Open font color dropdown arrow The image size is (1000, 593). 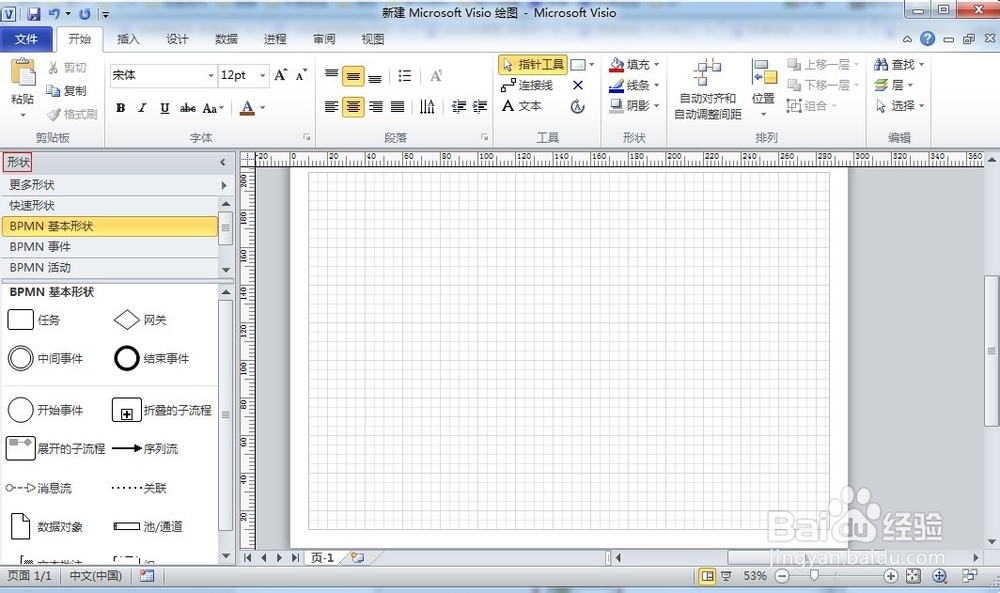pos(263,108)
